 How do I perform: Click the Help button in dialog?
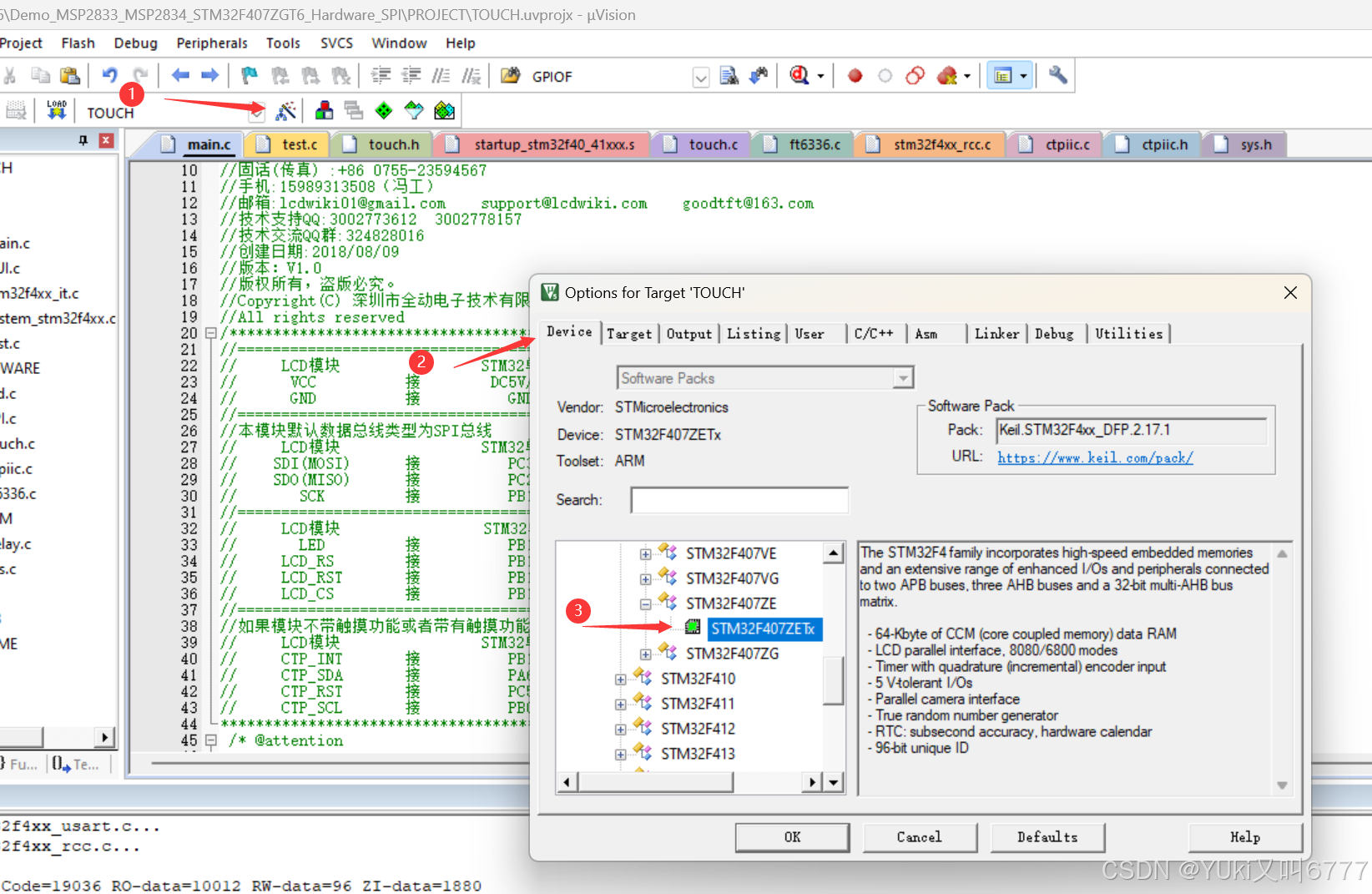pos(1245,837)
